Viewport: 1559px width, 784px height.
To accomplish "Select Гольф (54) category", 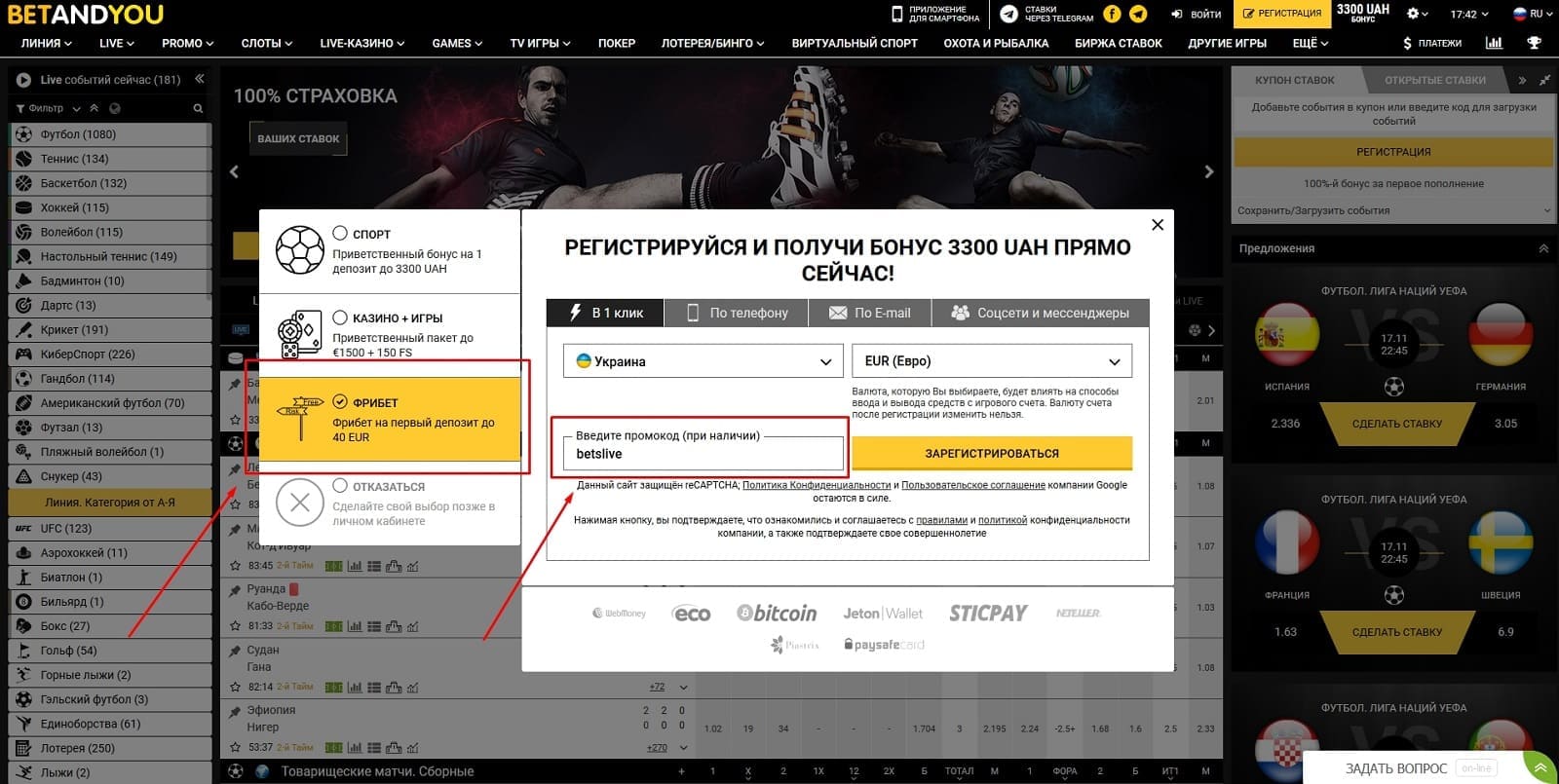I will click(110, 651).
